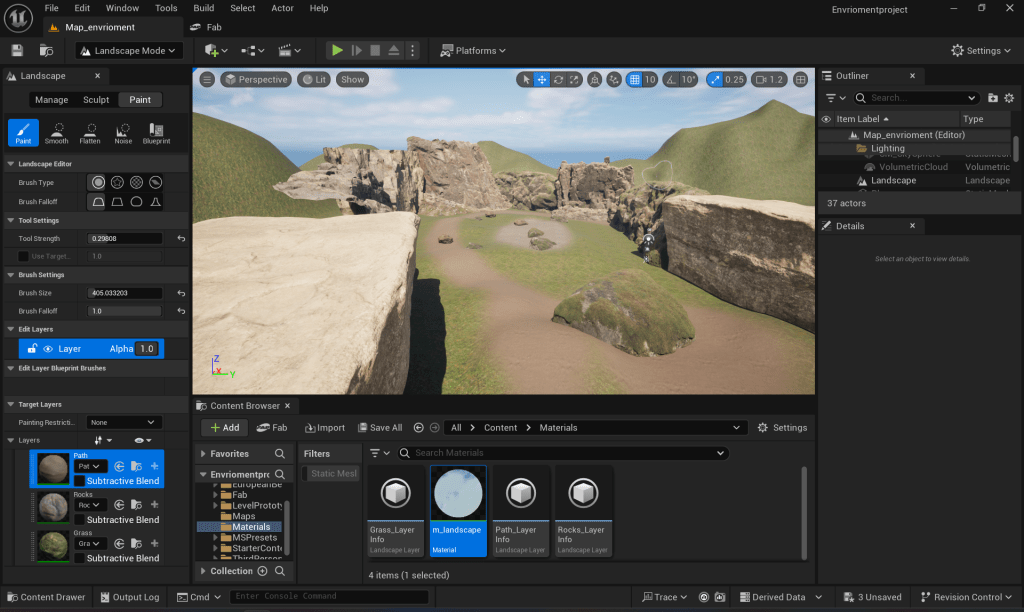Click Save All in Content Browser
This screenshot has width=1024, height=612.
[x=379, y=427]
